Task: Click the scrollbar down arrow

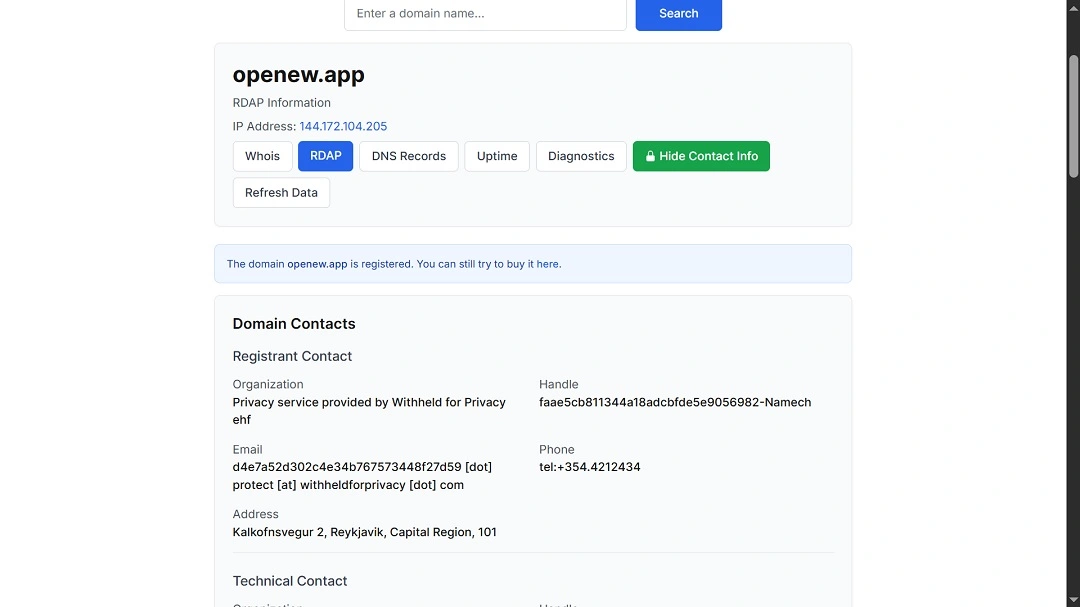Action: (1073, 600)
